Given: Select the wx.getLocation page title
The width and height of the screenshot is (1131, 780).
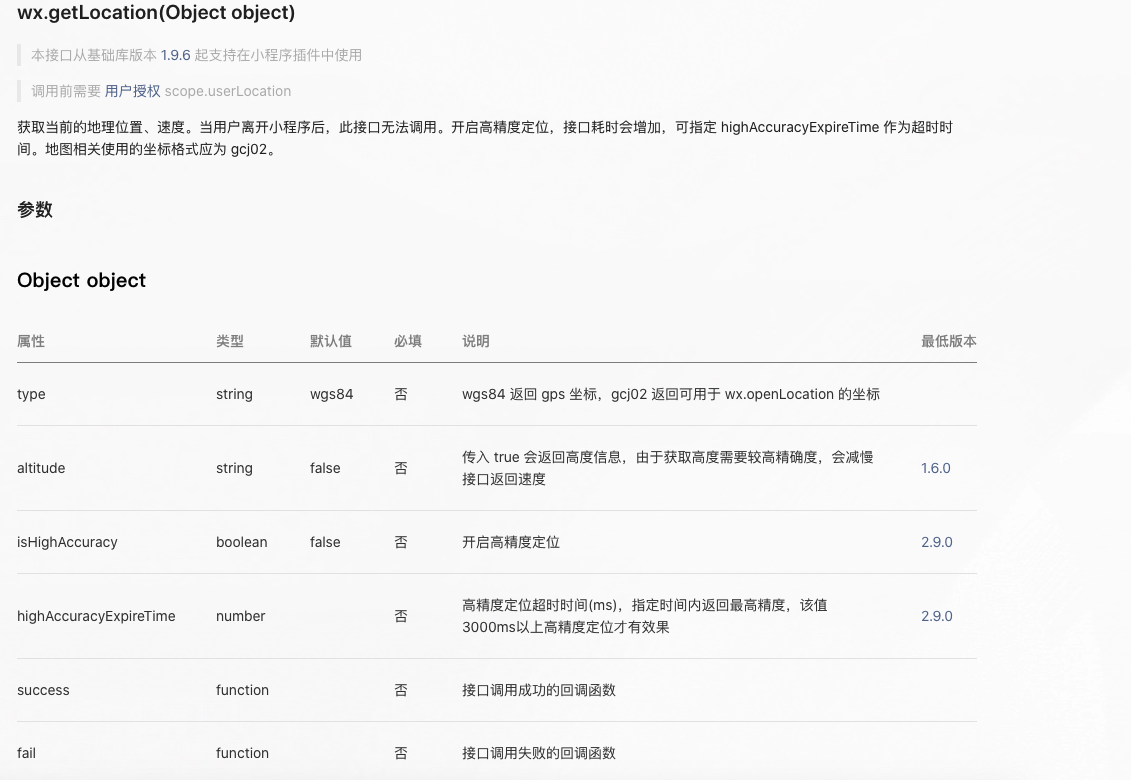Looking at the screenshot, I should click(x=155, y=13).
